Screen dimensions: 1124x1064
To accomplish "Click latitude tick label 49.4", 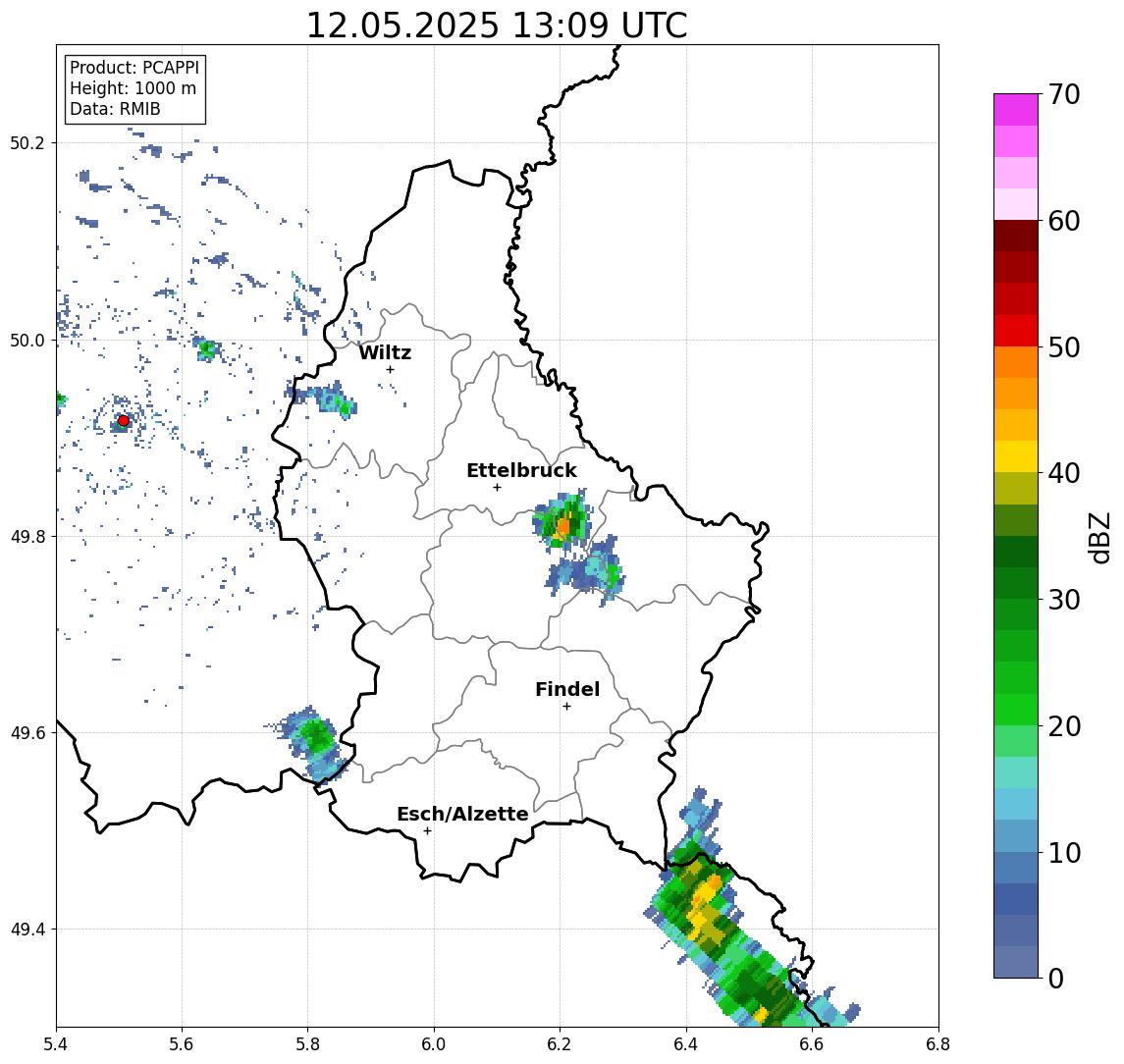I will coord(27,930).
